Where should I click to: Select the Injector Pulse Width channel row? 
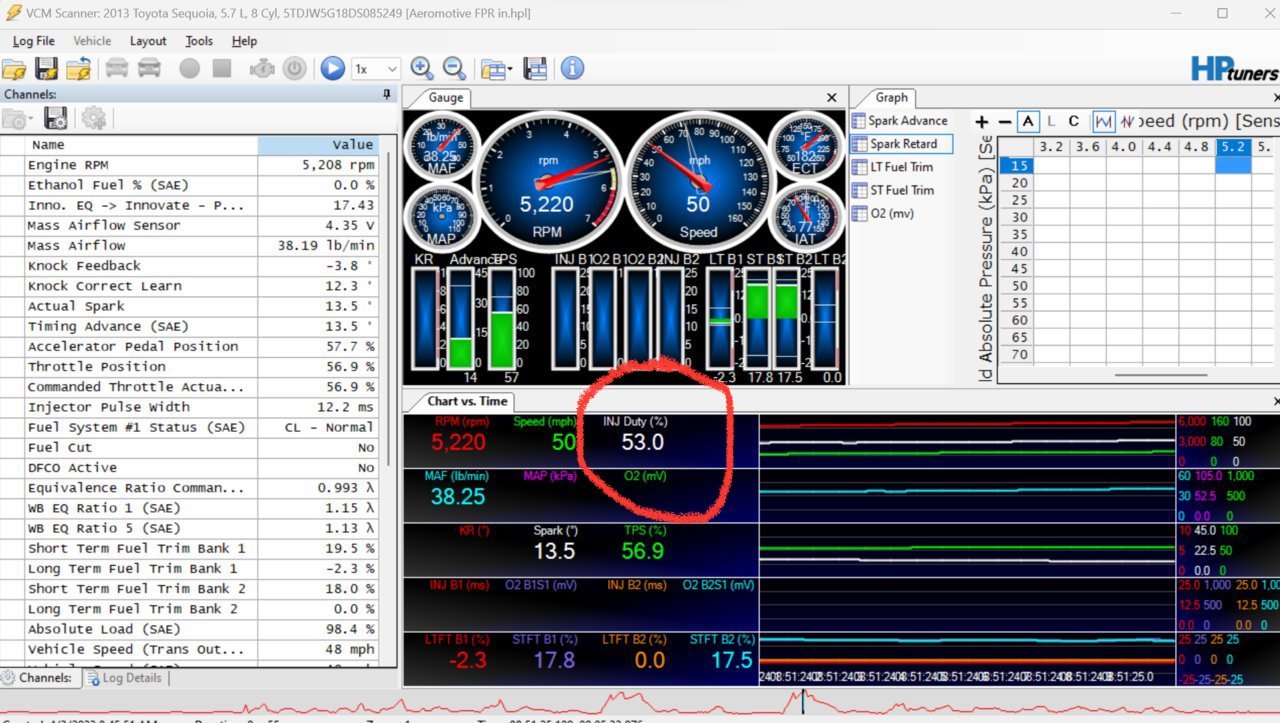190,407
